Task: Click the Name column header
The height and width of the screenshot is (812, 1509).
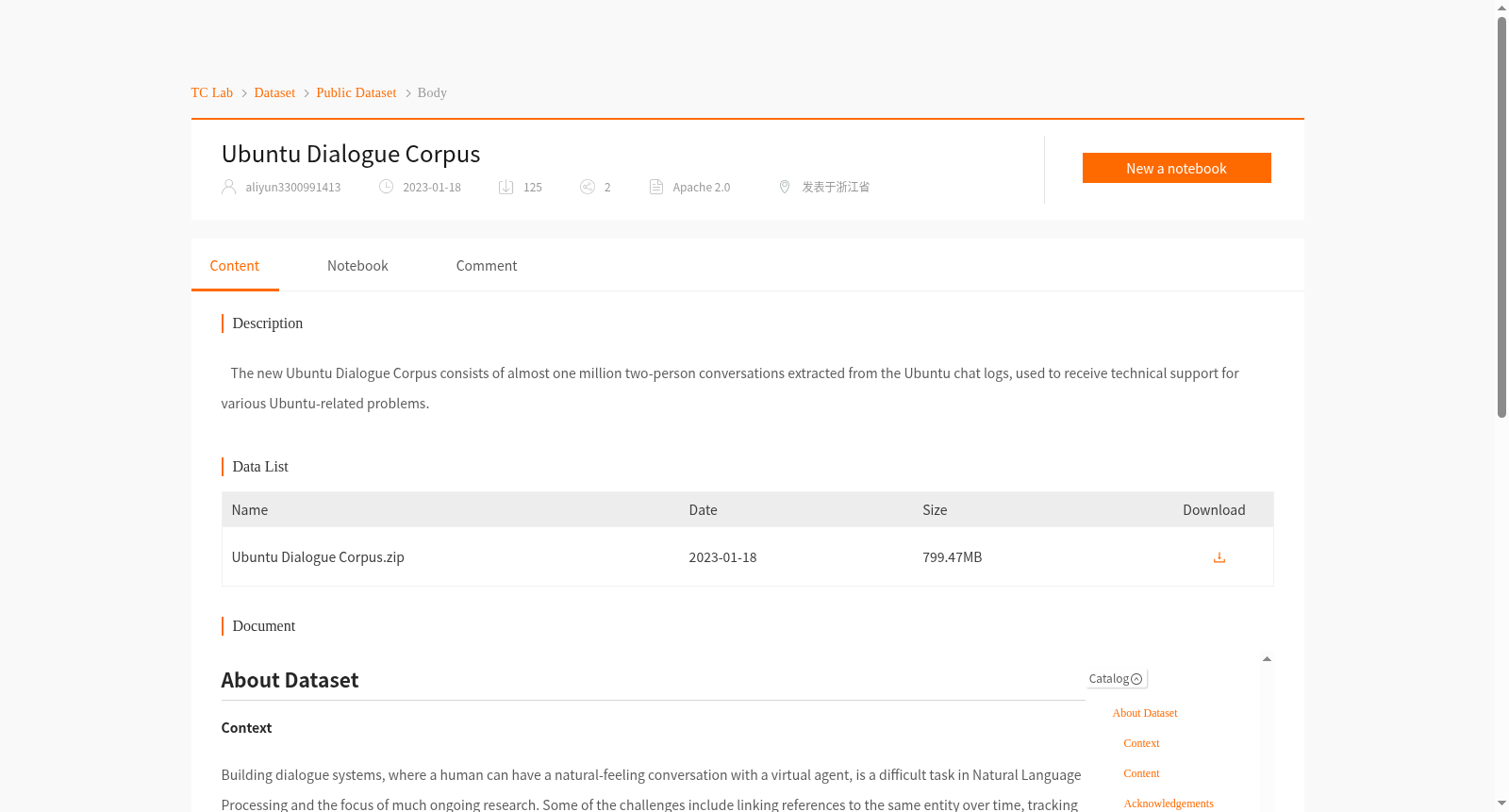Action: click(x=250, y=510)
